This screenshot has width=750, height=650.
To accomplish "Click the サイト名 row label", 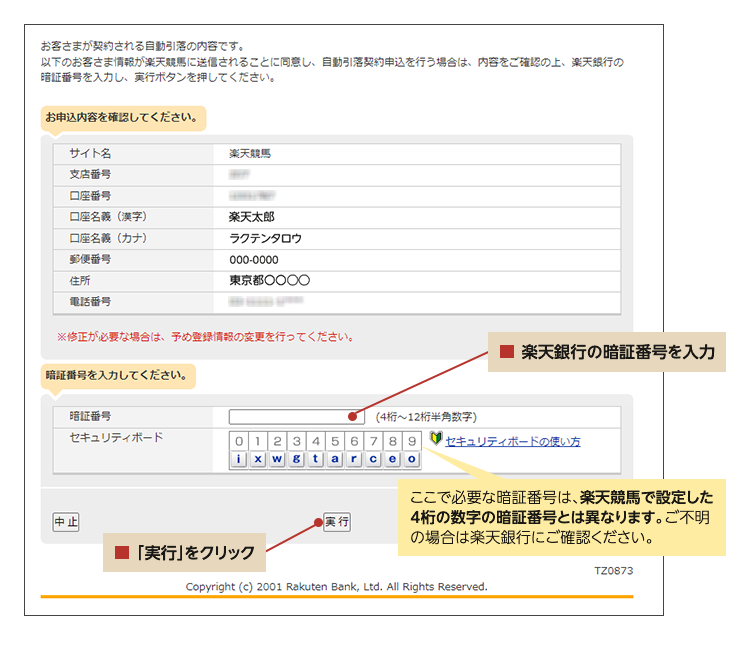I will (x=90, y=154).
